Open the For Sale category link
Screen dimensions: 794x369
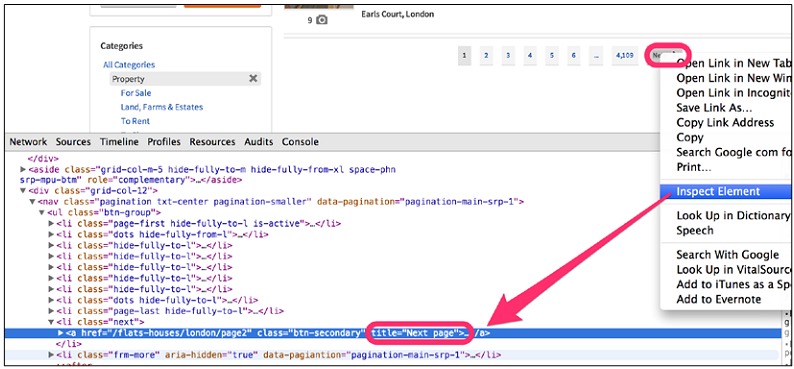tap(136, 93)
